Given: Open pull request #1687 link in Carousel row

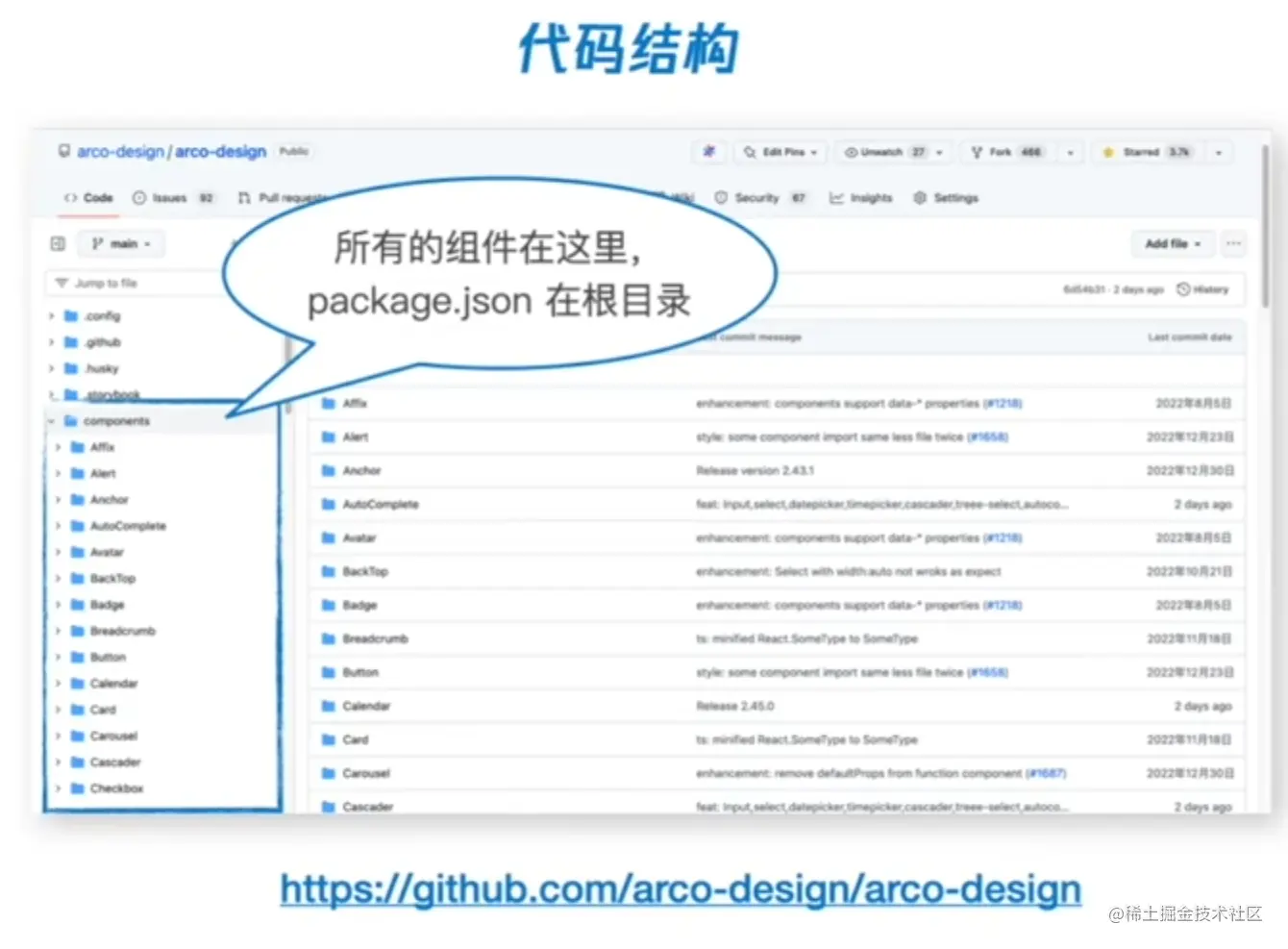Looking at the screenshot, I should [x=1046, y=774].
